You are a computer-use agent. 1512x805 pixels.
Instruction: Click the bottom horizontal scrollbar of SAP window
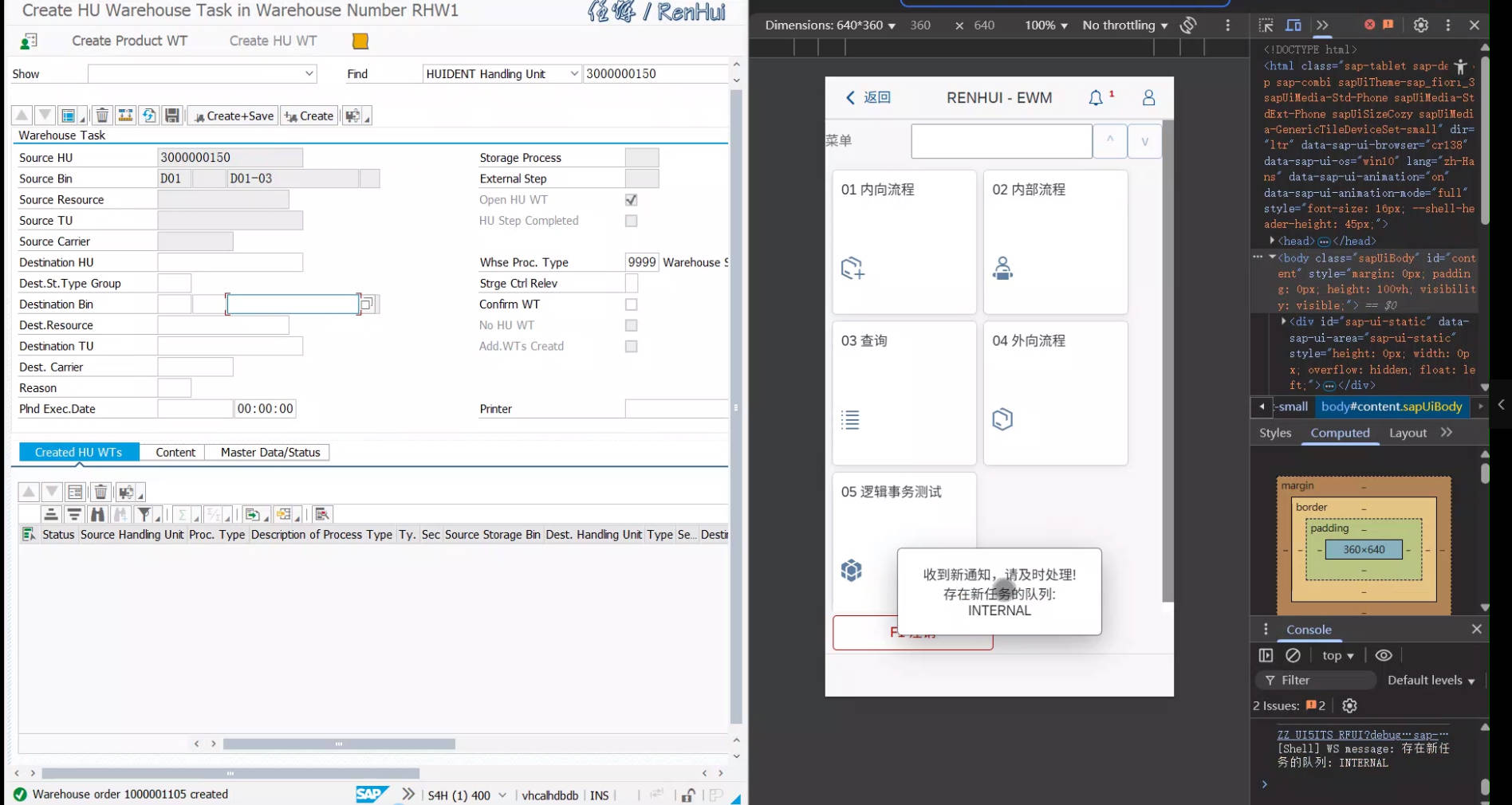click(230, 773)
